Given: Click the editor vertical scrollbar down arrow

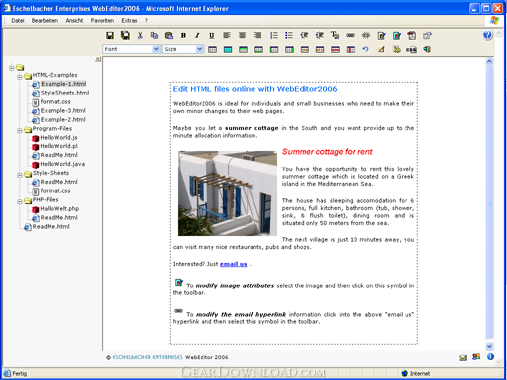Looking at the screenshot, I should (489, 346).
